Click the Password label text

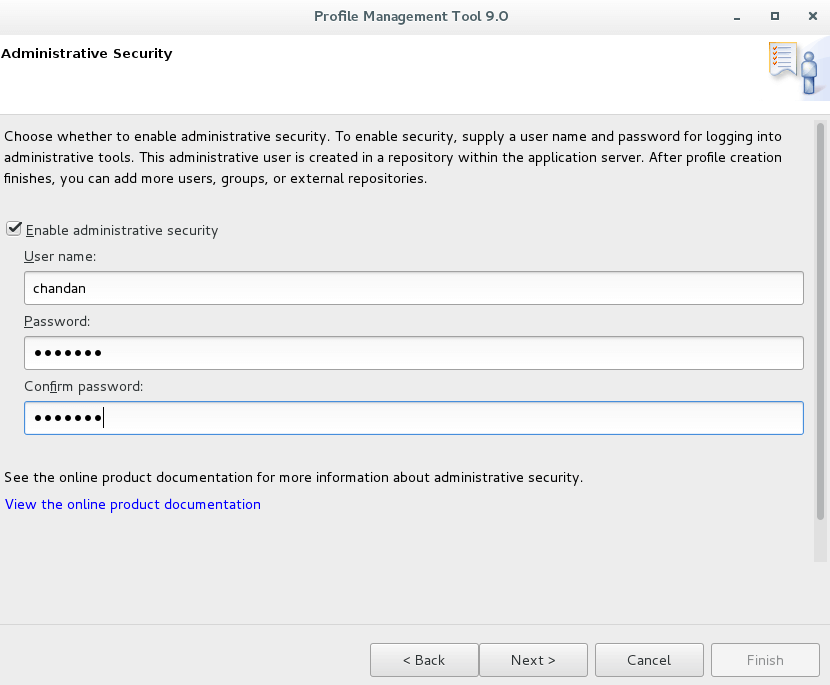pyautogui.click(x=57, y=321)
